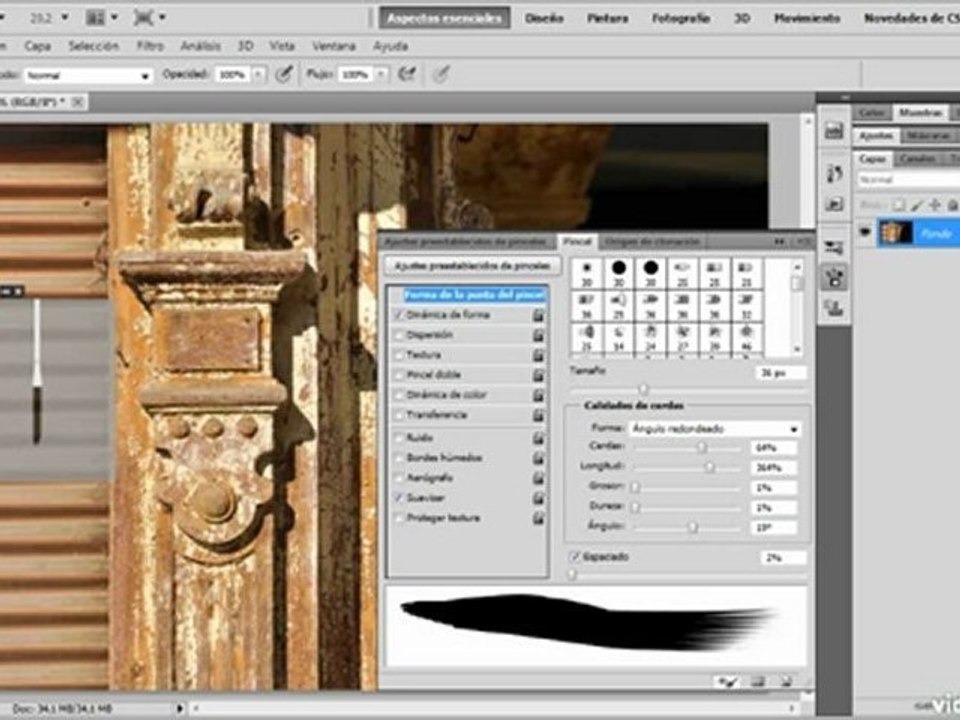Open the Arrange Documents icon
Viewport: 960px width, 720px height.
[96, 18]
